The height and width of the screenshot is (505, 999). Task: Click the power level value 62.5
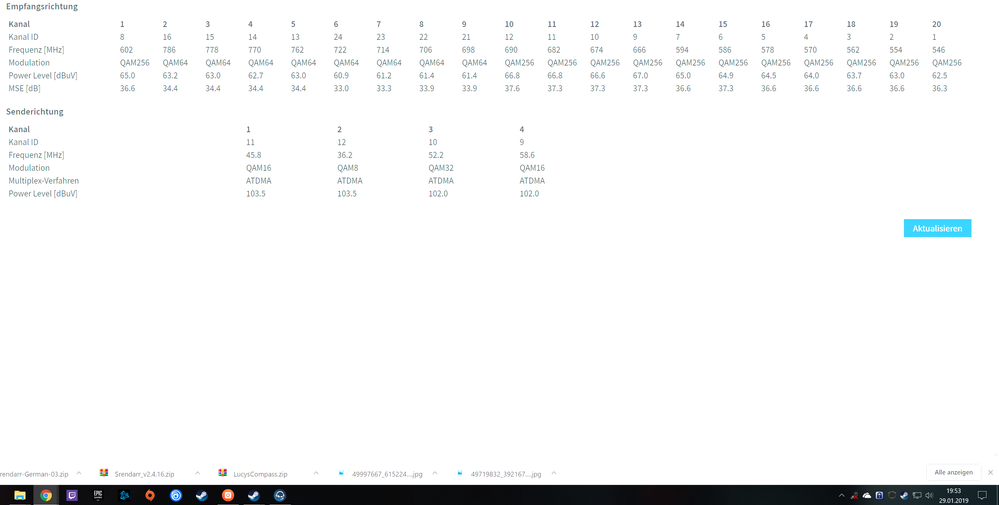point(940,75)
